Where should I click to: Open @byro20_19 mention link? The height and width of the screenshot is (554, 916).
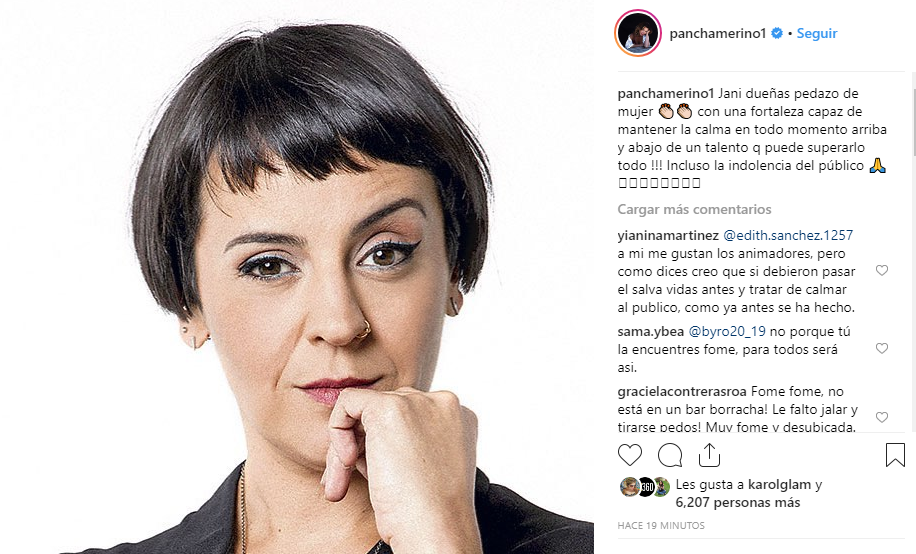tap(727, 331)
